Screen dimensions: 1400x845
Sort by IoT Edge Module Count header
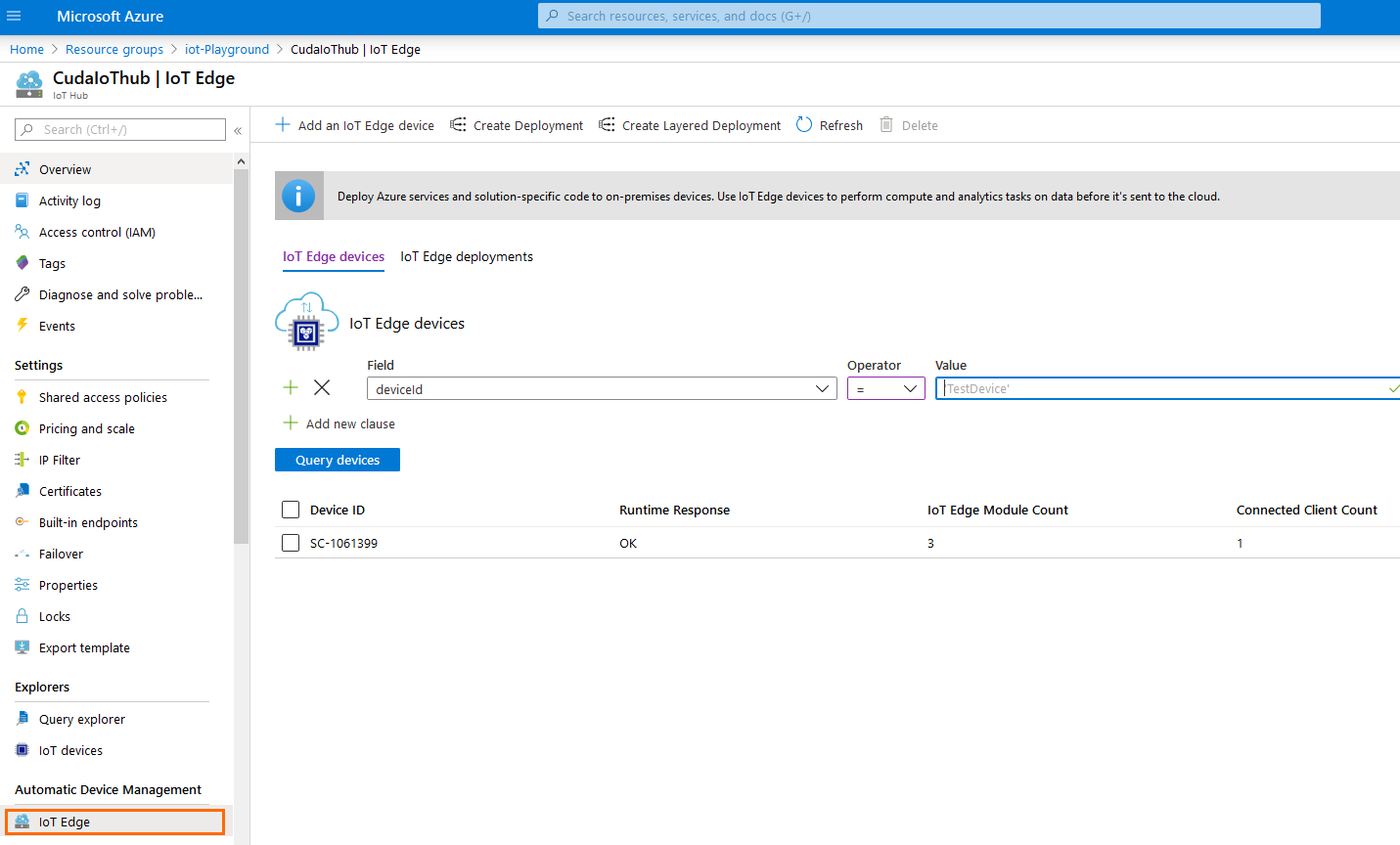(997, 510)
